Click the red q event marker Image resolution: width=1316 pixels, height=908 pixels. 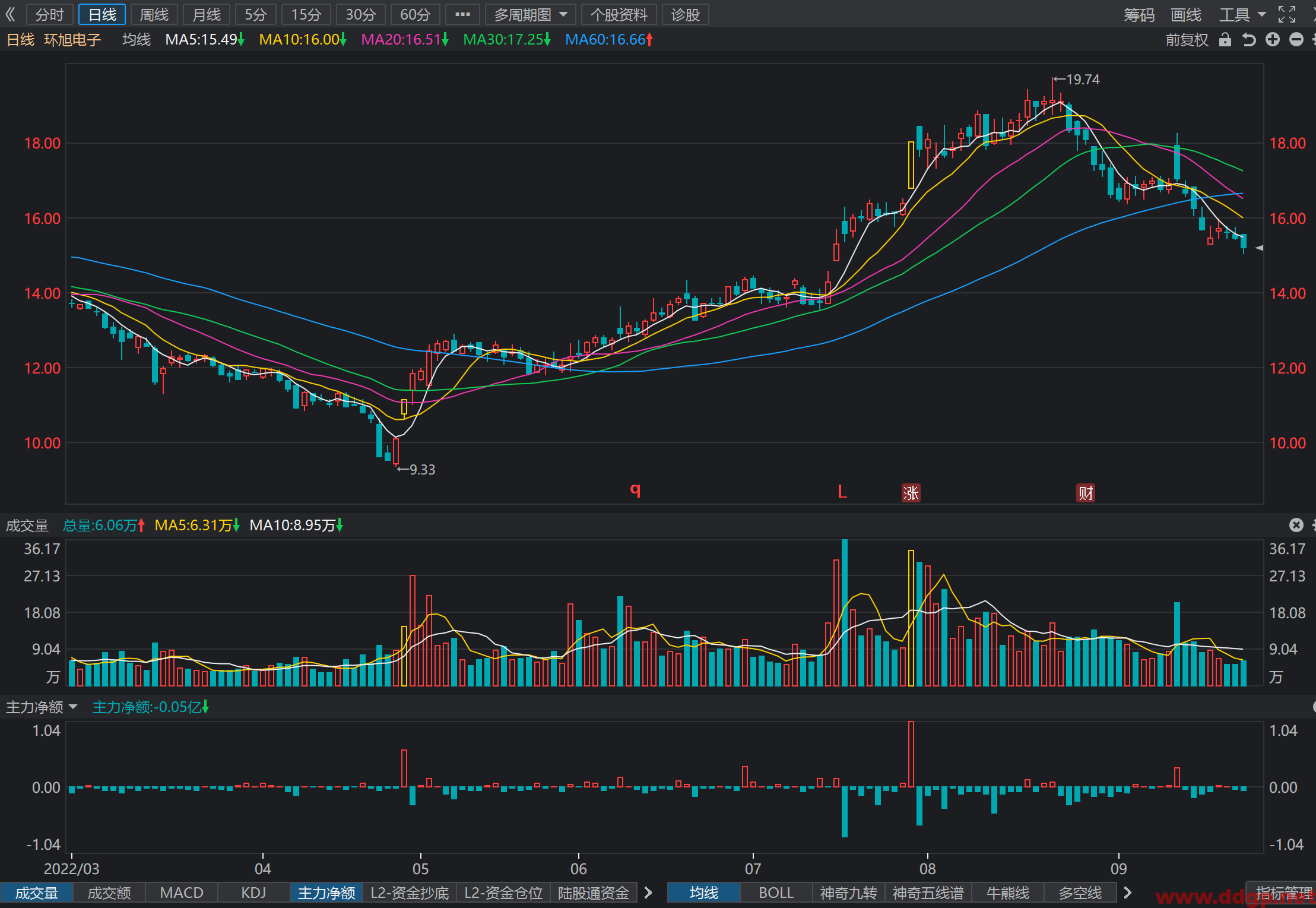pos(635,489)
